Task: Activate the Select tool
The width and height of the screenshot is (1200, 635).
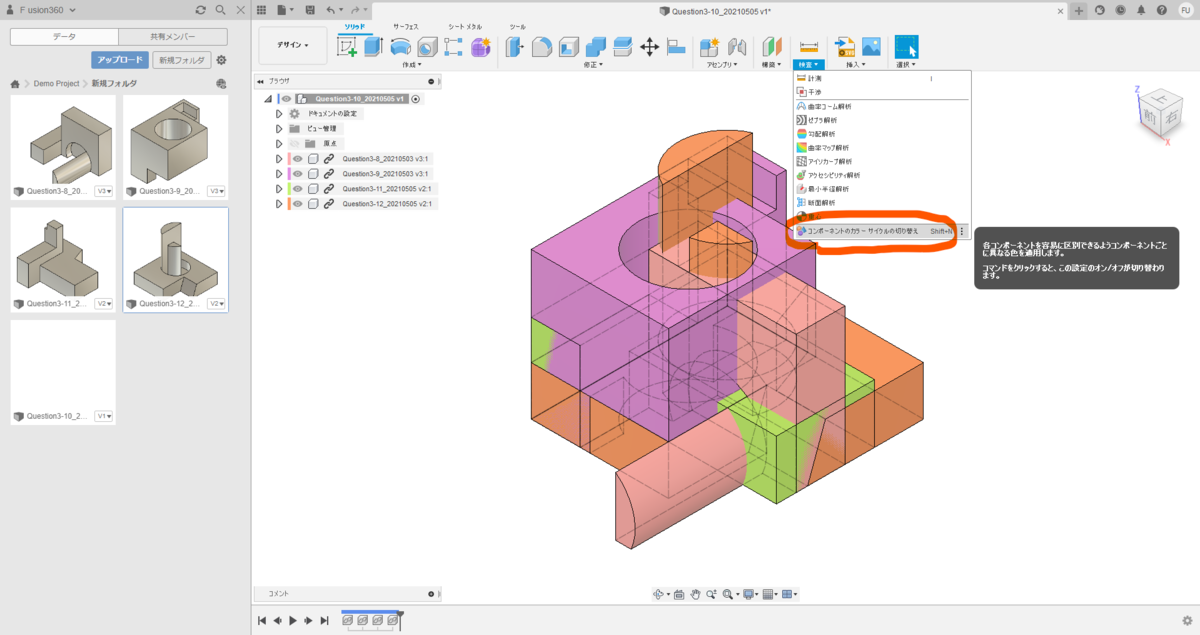Action: (x=906, y=46)
